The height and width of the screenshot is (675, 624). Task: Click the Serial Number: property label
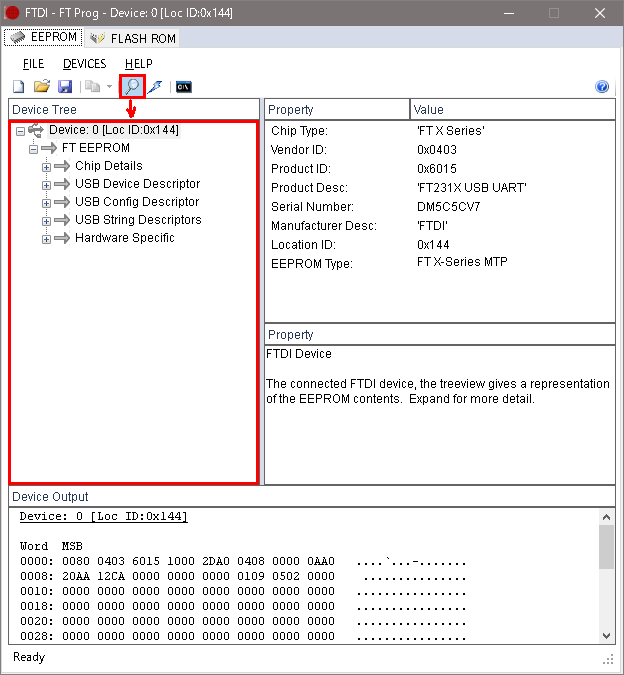(x=312, y=207)
